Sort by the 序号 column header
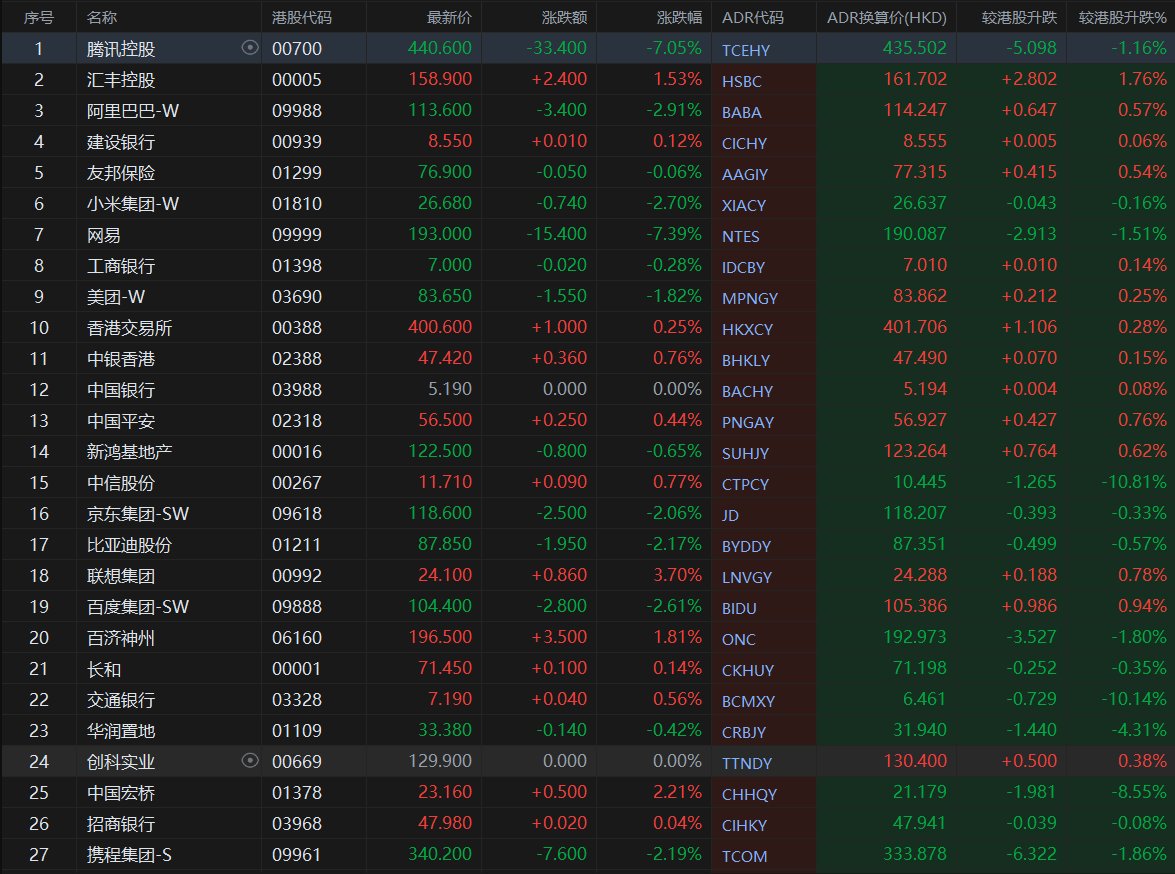The height and width of the screenshot is (874, 1175). 39,17
